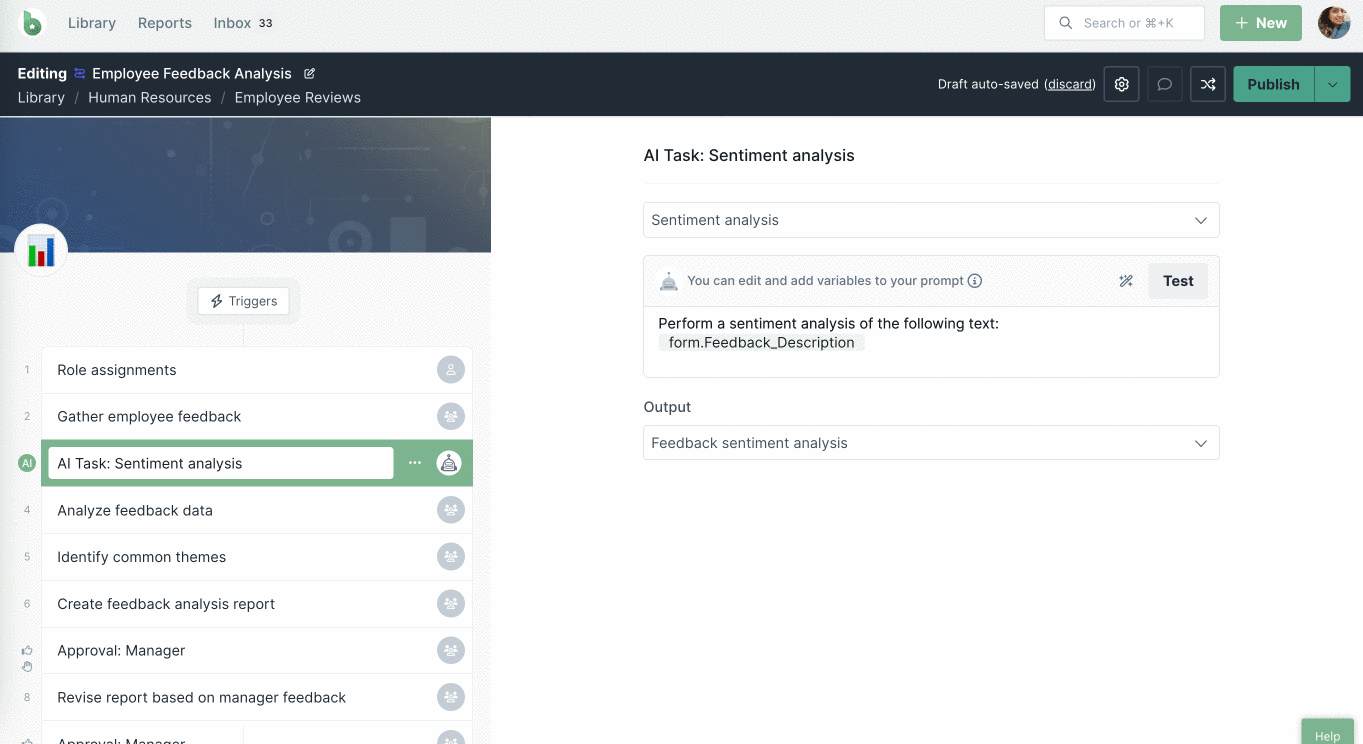Open the workflow settings gear icon

point(1121,84)
